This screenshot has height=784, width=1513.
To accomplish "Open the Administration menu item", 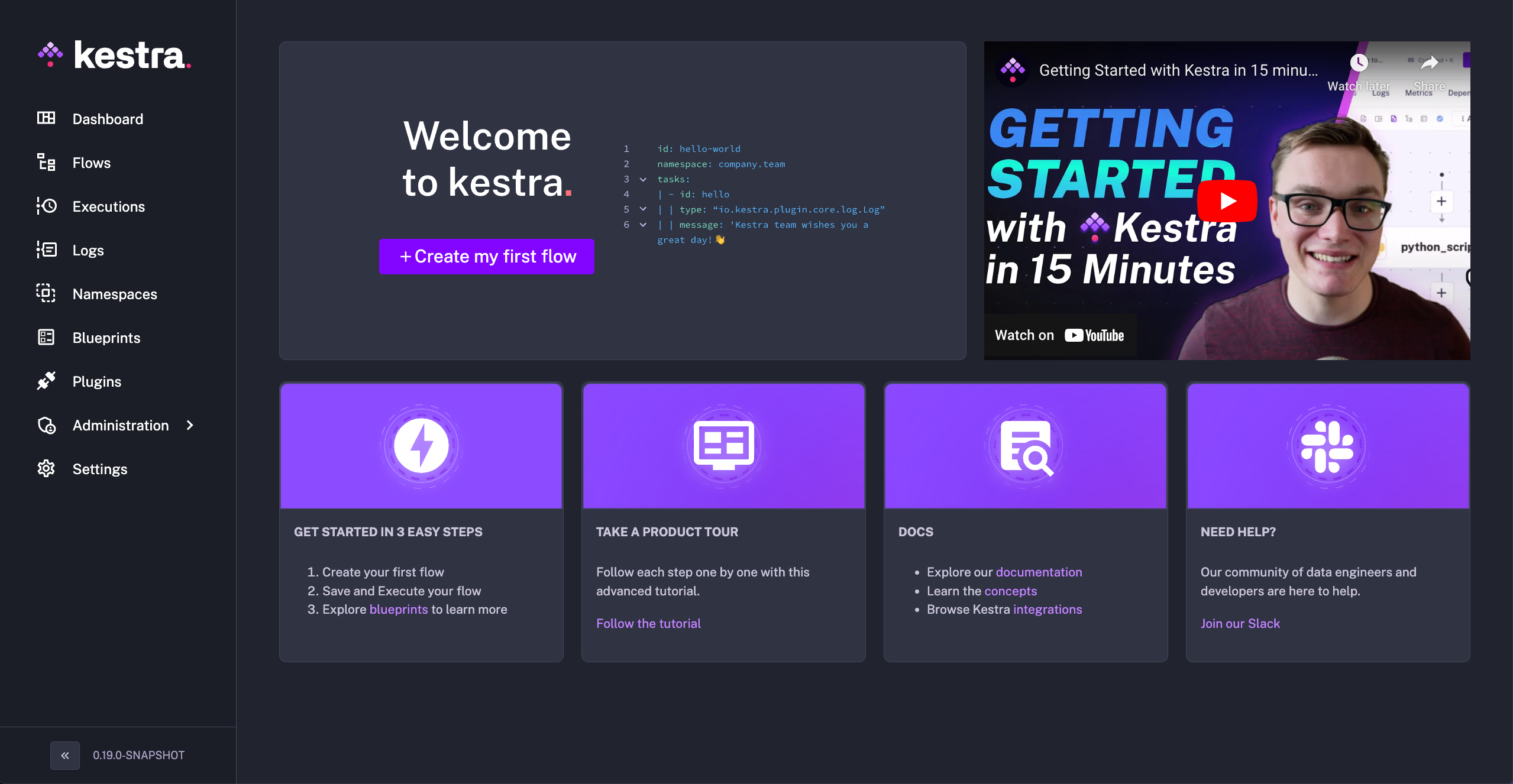I will click(x=121, y=425).
